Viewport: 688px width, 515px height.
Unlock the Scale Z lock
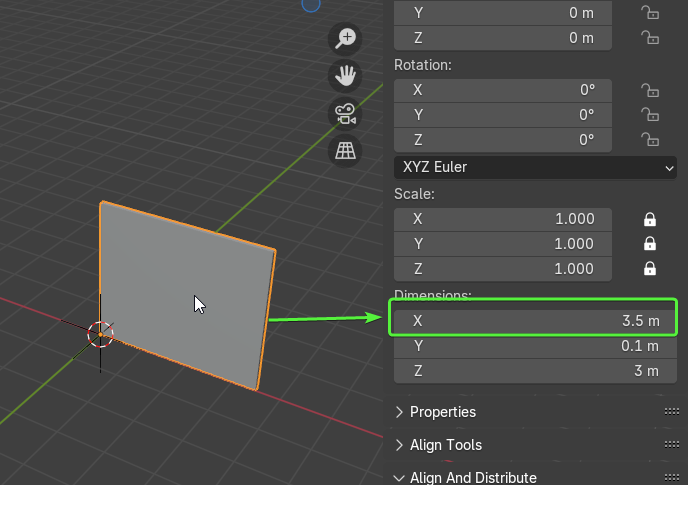point(650,268)
